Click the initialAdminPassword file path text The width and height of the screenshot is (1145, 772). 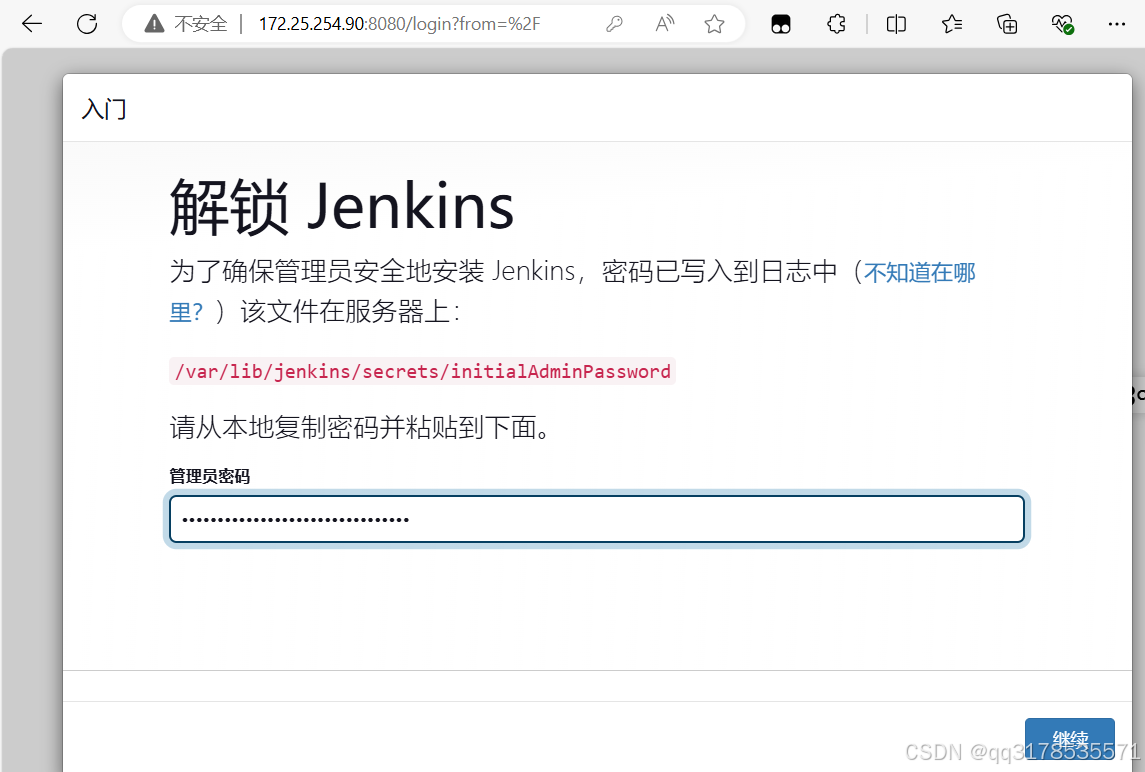[x=422, y=371]
